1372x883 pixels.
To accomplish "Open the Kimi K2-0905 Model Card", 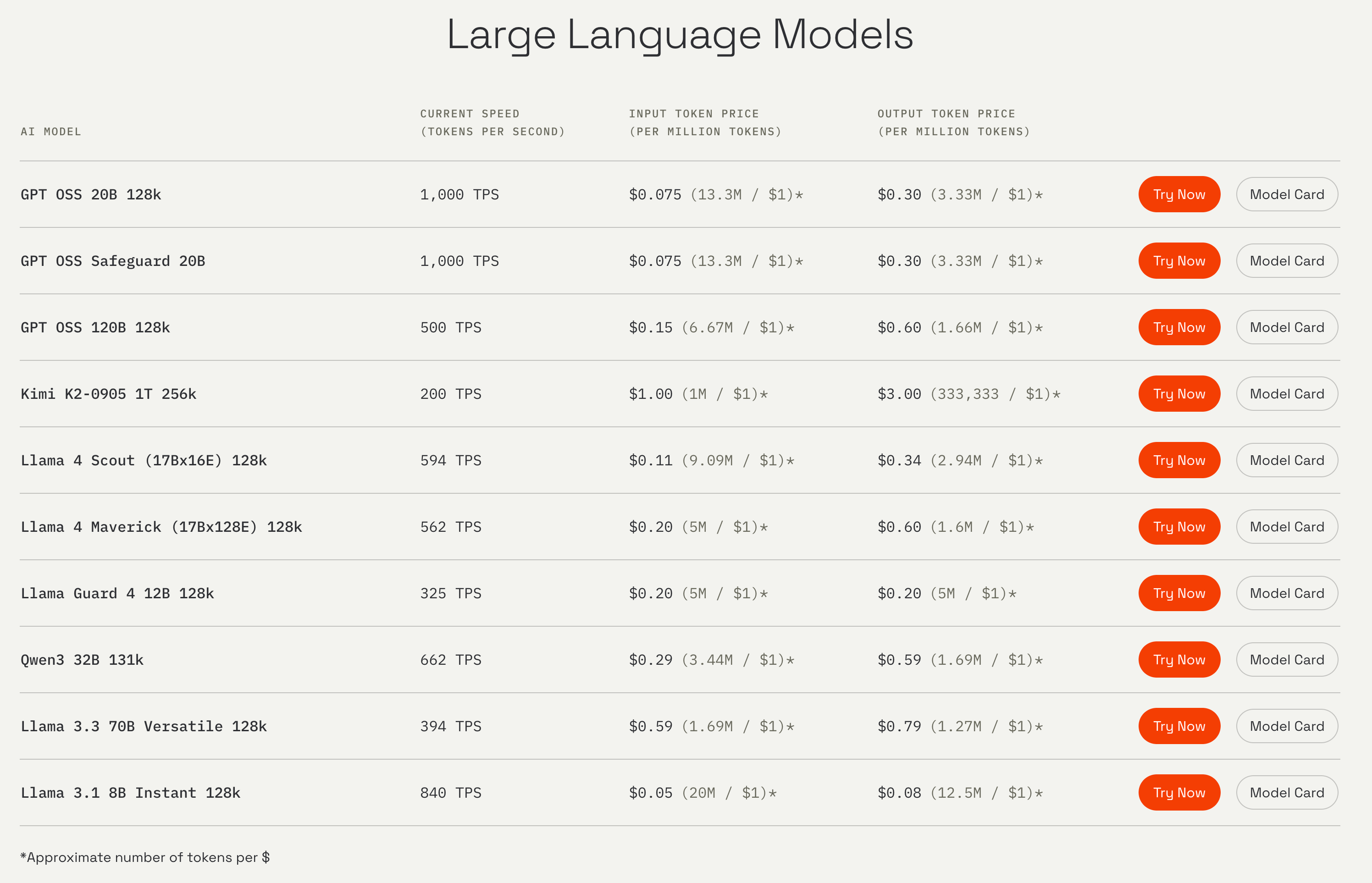I will pyautogui.click(x=1287, y=394).
